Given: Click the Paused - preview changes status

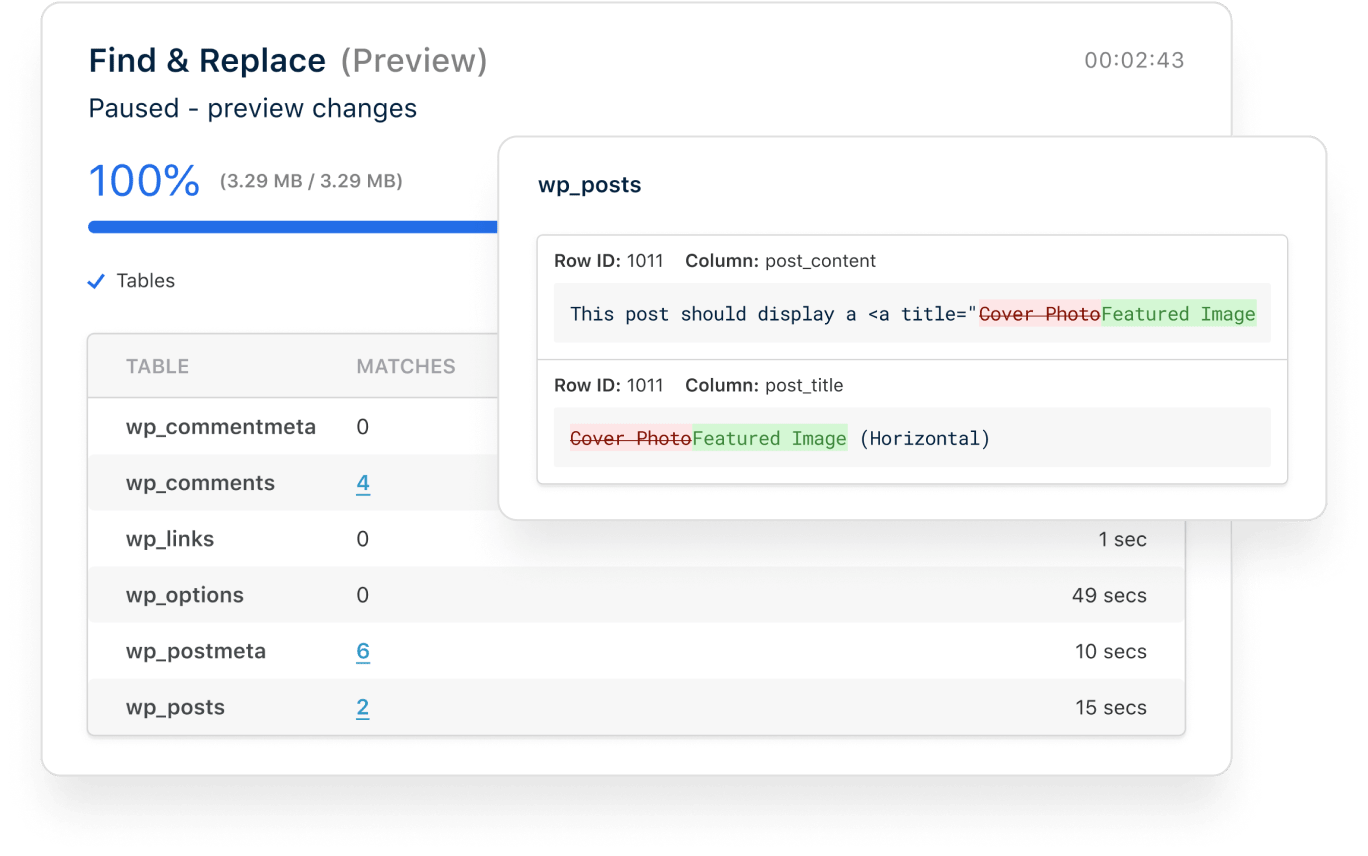Looking at the screenshot, I should pyautogui.click(x=253, y=108).
